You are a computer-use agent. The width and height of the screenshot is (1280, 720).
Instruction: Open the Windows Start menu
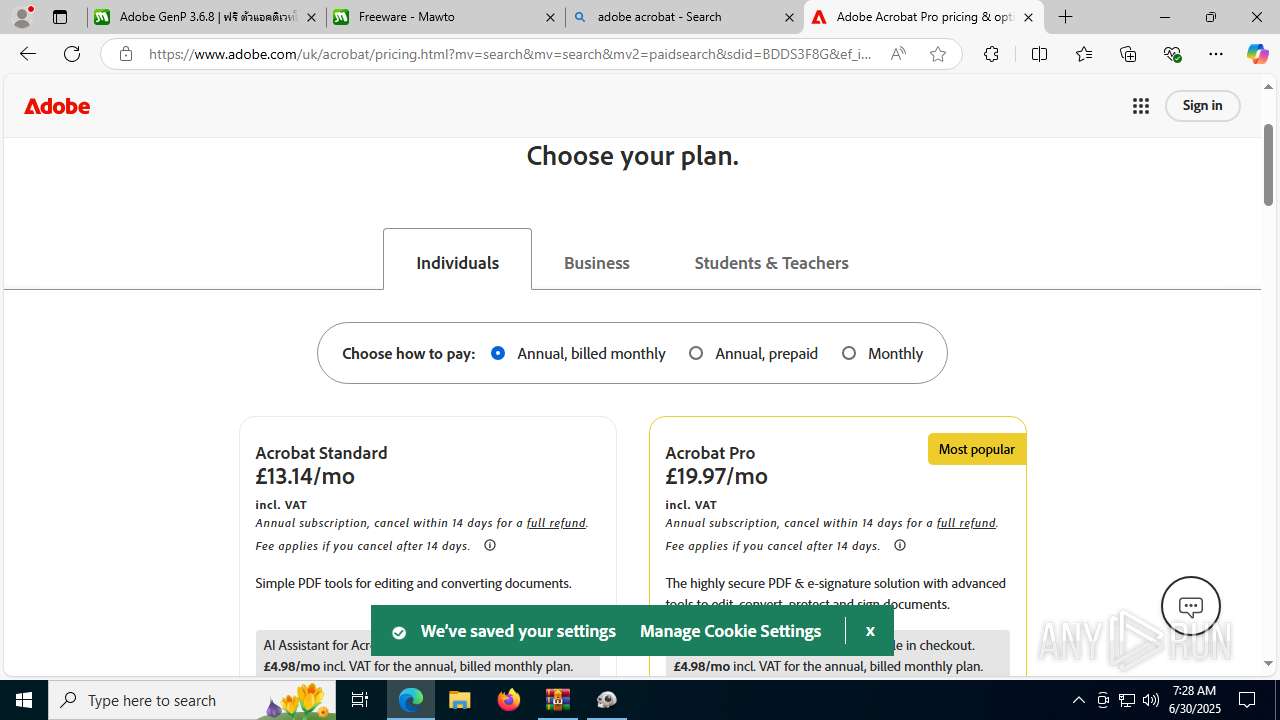[x=24, y=700]
